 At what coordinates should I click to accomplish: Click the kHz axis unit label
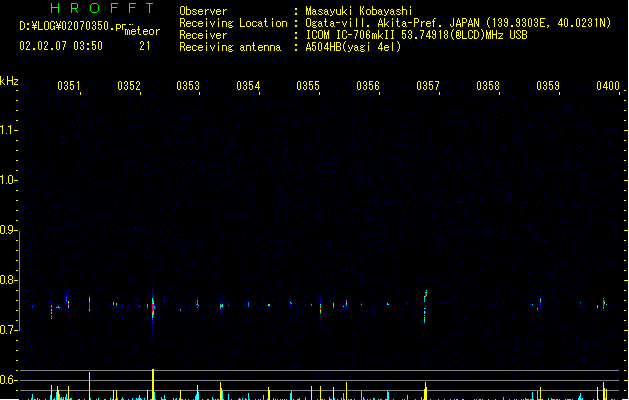click(x=9, y=81)
